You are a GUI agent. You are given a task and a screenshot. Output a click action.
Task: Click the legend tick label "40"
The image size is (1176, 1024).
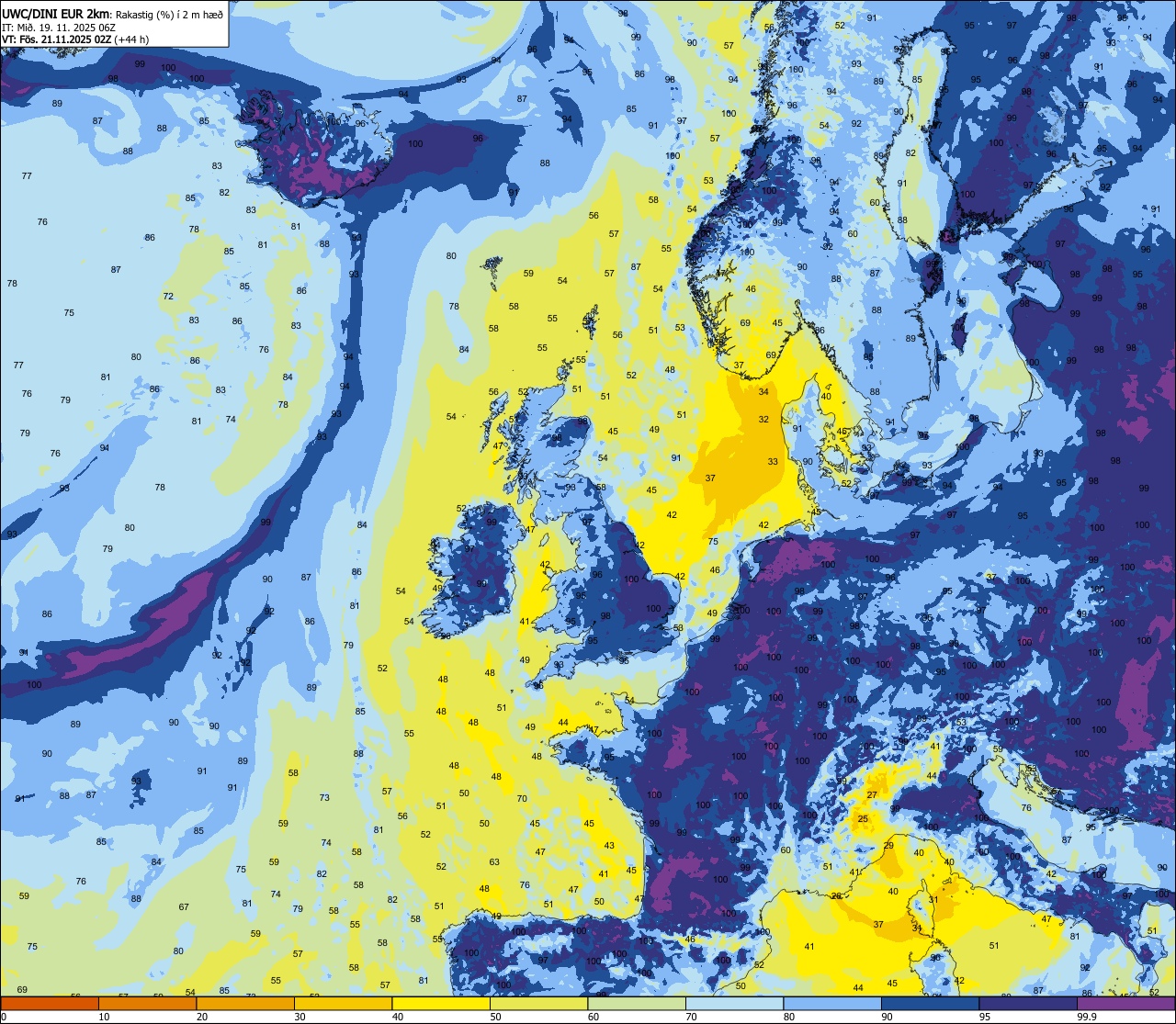click(398, 1017)
